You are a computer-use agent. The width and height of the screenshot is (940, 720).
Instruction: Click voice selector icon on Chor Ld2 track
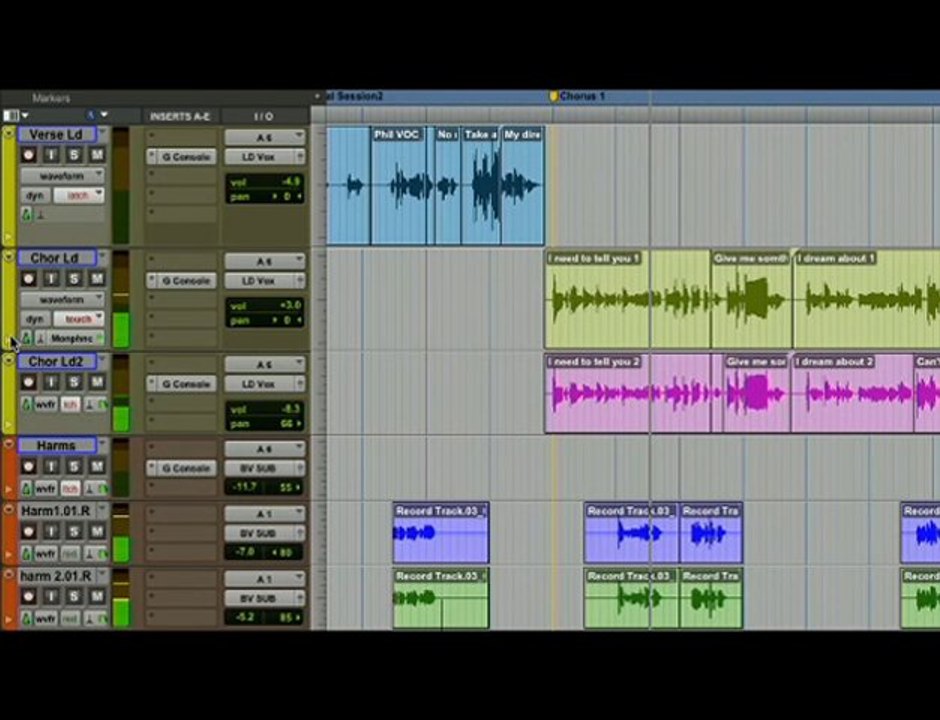26,405
